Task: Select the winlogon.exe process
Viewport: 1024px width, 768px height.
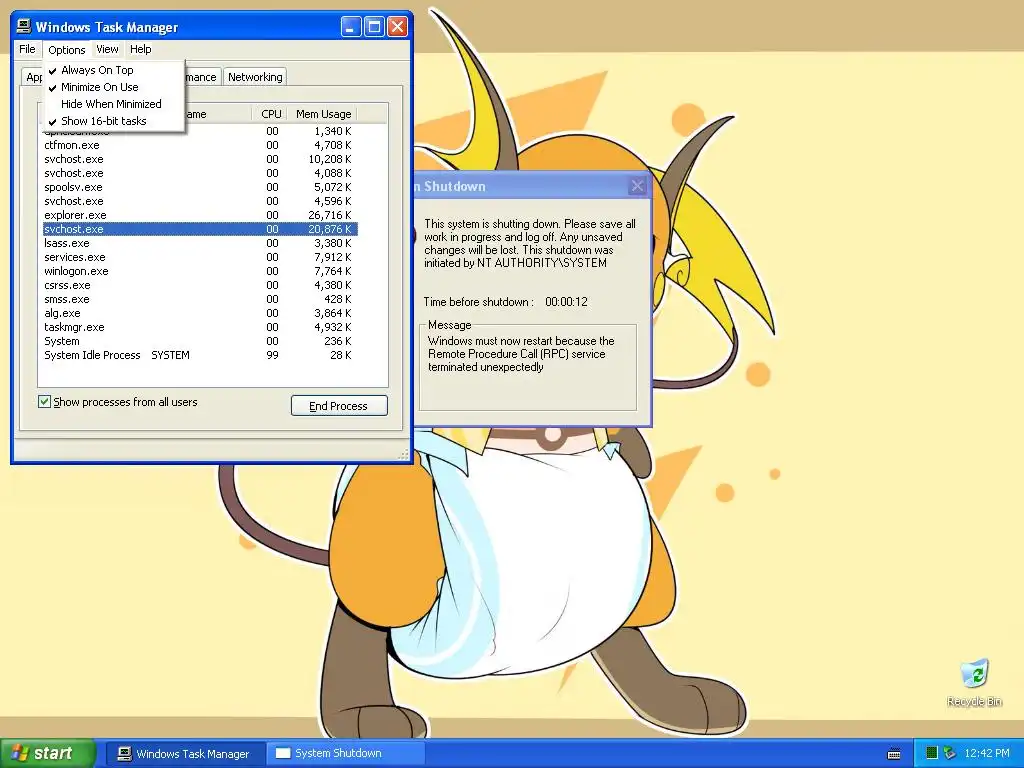Action: click(x=200, y=271)
